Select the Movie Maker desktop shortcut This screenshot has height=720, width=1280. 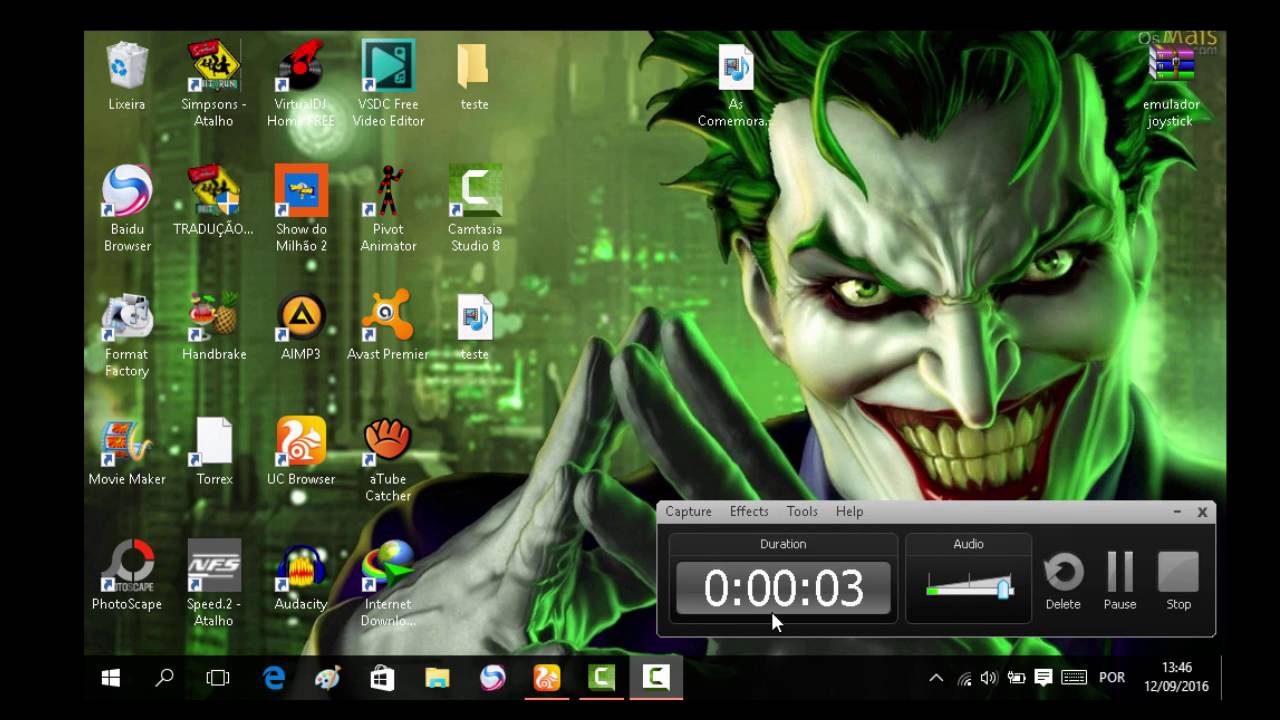127,451
